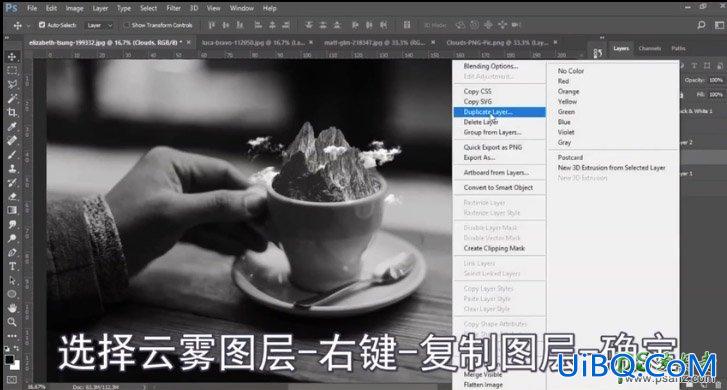Screen dimensions: 727x390
Task: Choose Duplicate Layer from context menu
Action: [499, 112]
